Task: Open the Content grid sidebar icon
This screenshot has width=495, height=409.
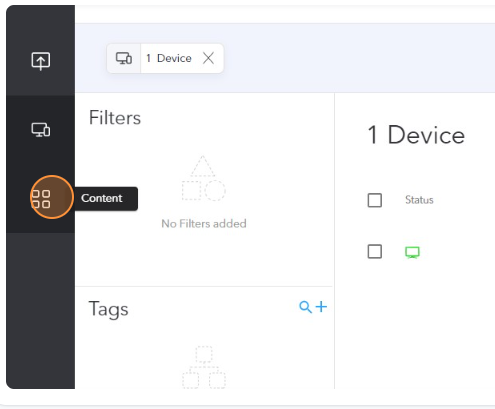Action: click(41, 199)
